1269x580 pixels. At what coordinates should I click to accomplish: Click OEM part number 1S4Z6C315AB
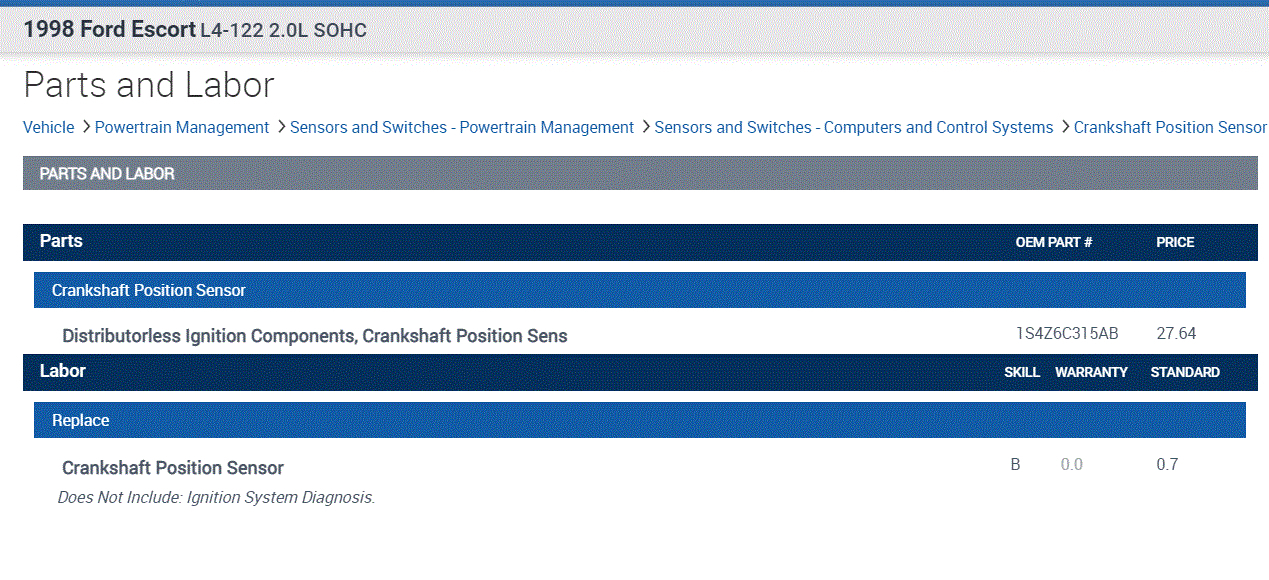tap(1067, 334)
